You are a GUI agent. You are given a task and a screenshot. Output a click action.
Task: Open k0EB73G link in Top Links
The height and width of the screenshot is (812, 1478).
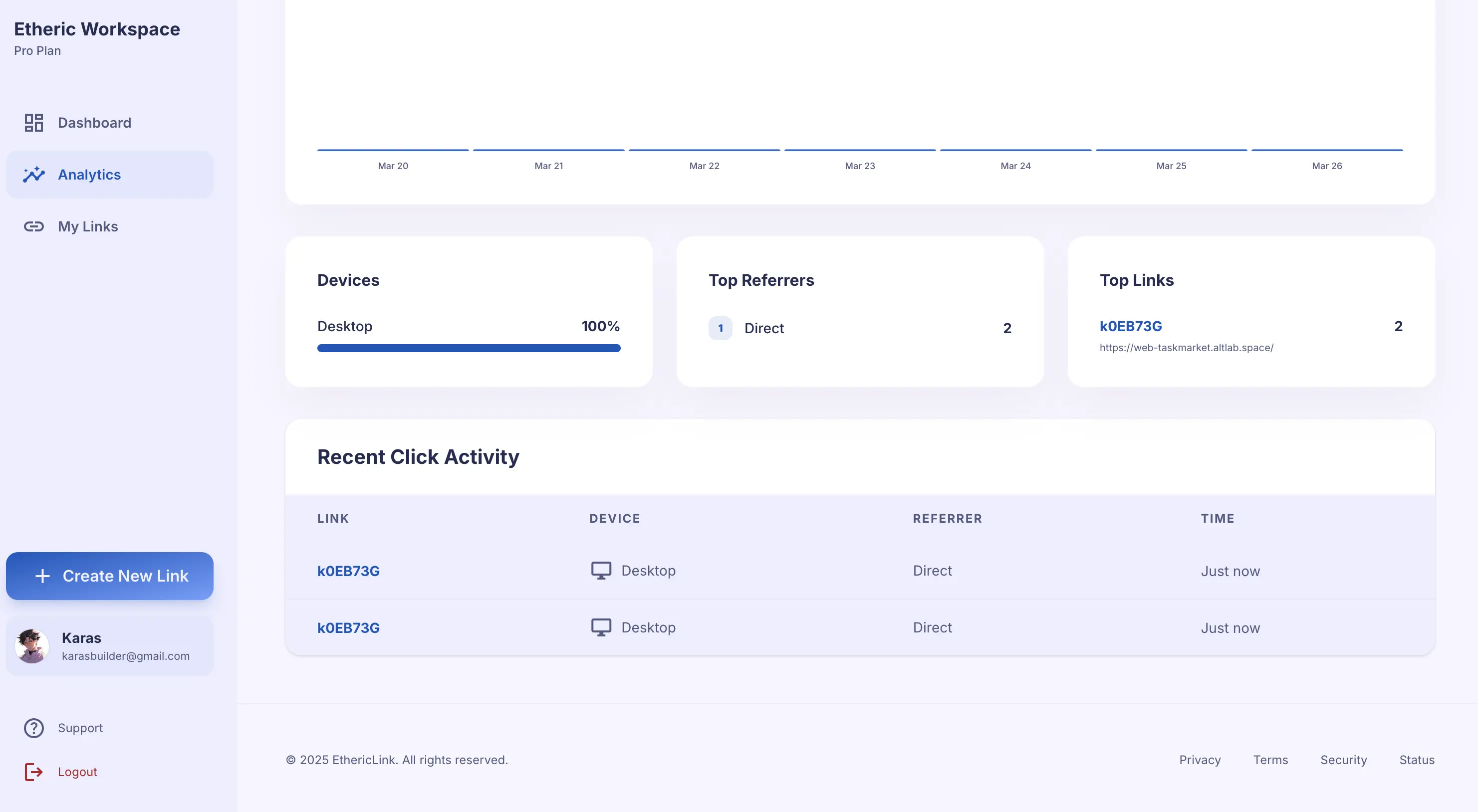(x=1130, y=326)
